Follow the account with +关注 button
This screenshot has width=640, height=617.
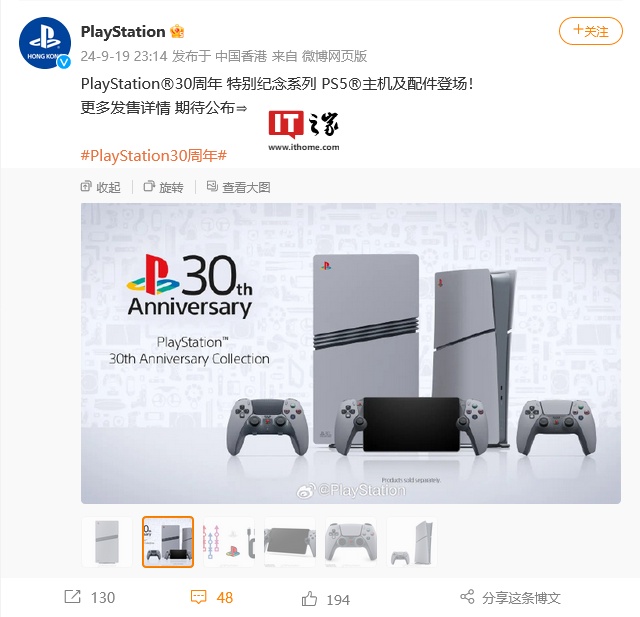click(591, 31)
